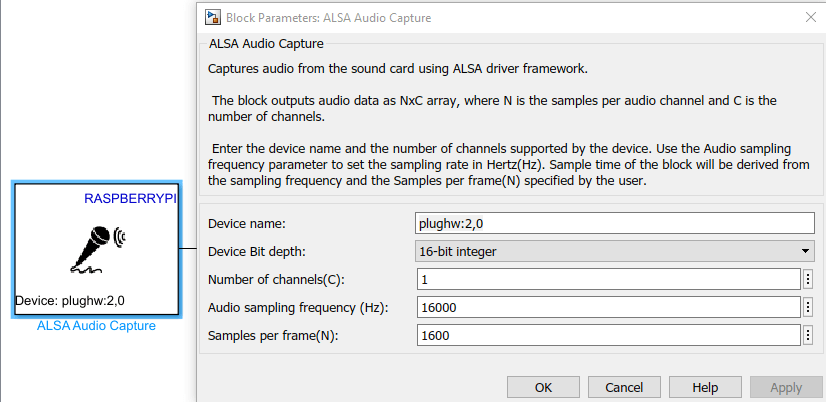Viewport: 826px width, 402px height.
Task: Close the Block Parameters dialog
Action: click(809, 17)
